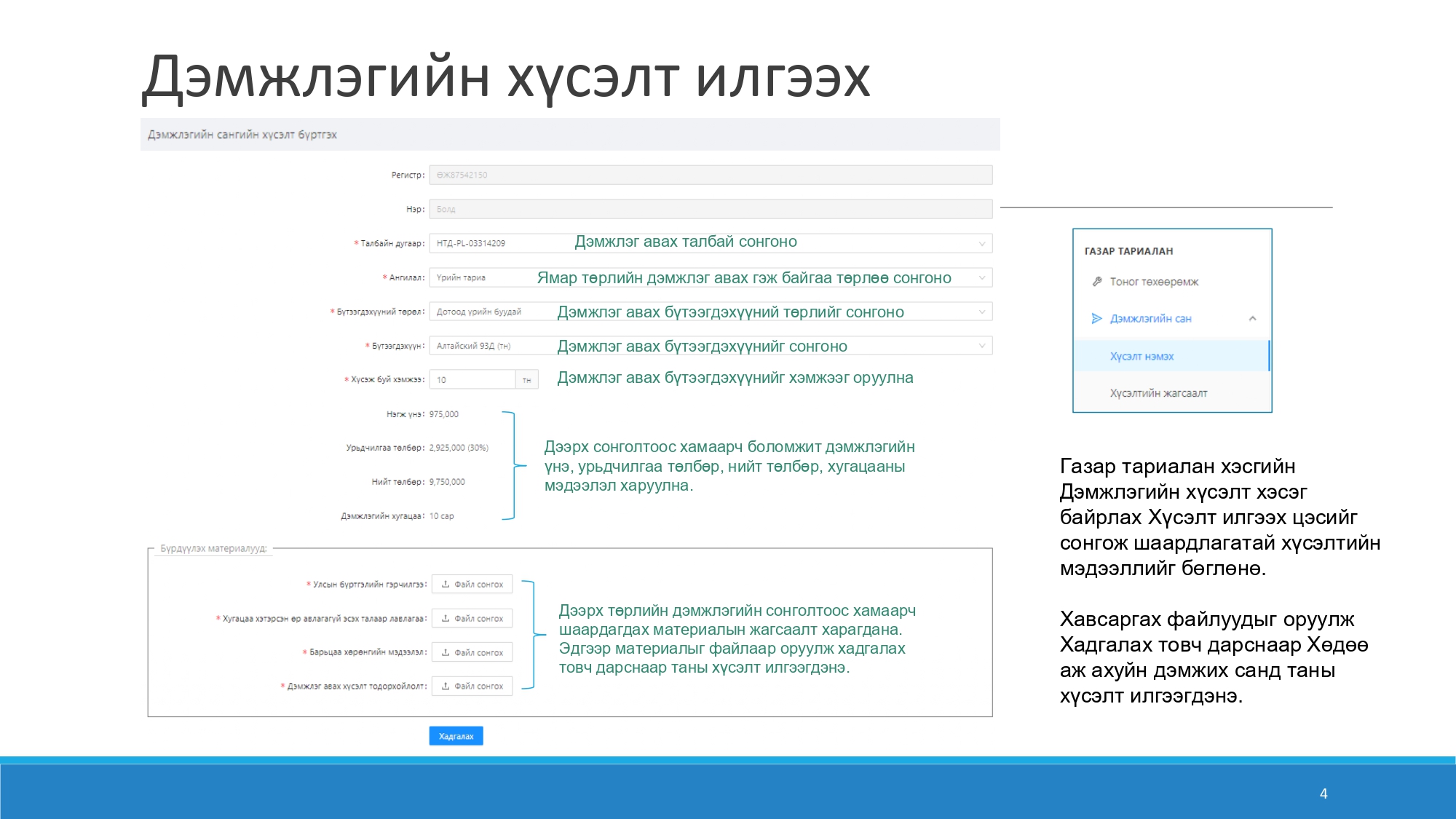Click the paper-plane icon beside Дэмжлэгийн сан
Image resolution: width=1456 pixels, height=819 pixels.
point(1096,318)
